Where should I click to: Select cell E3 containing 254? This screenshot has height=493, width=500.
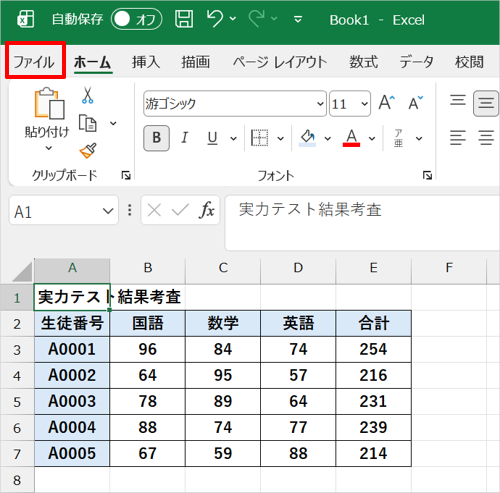point(373,349)
